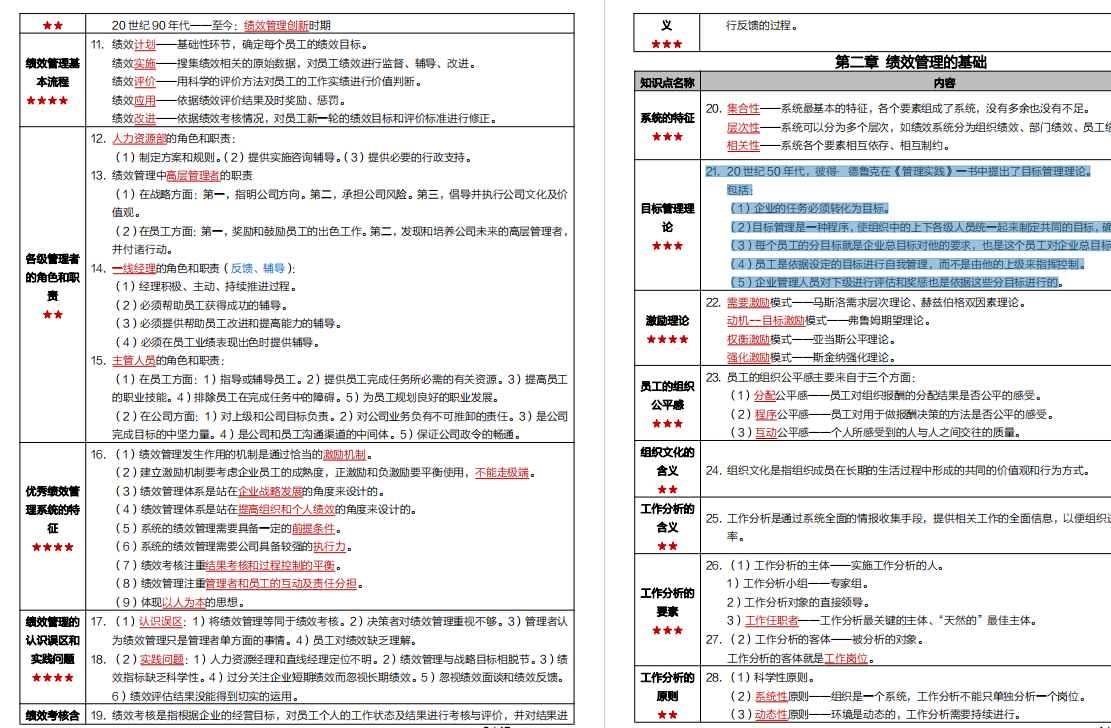Click the underlined word 改进 after 绩效

click(x=145, y=119)
